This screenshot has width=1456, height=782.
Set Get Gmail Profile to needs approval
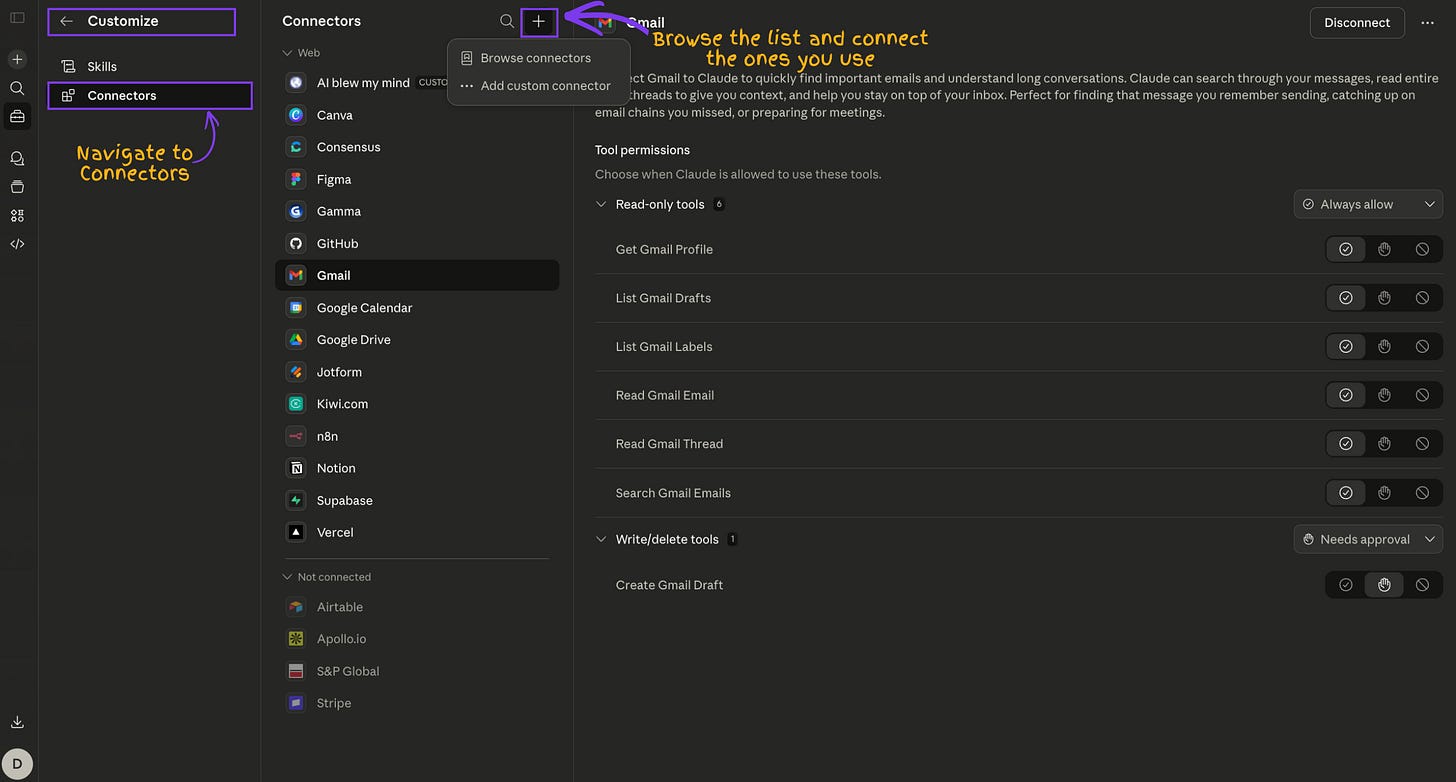click(1384, 249)
